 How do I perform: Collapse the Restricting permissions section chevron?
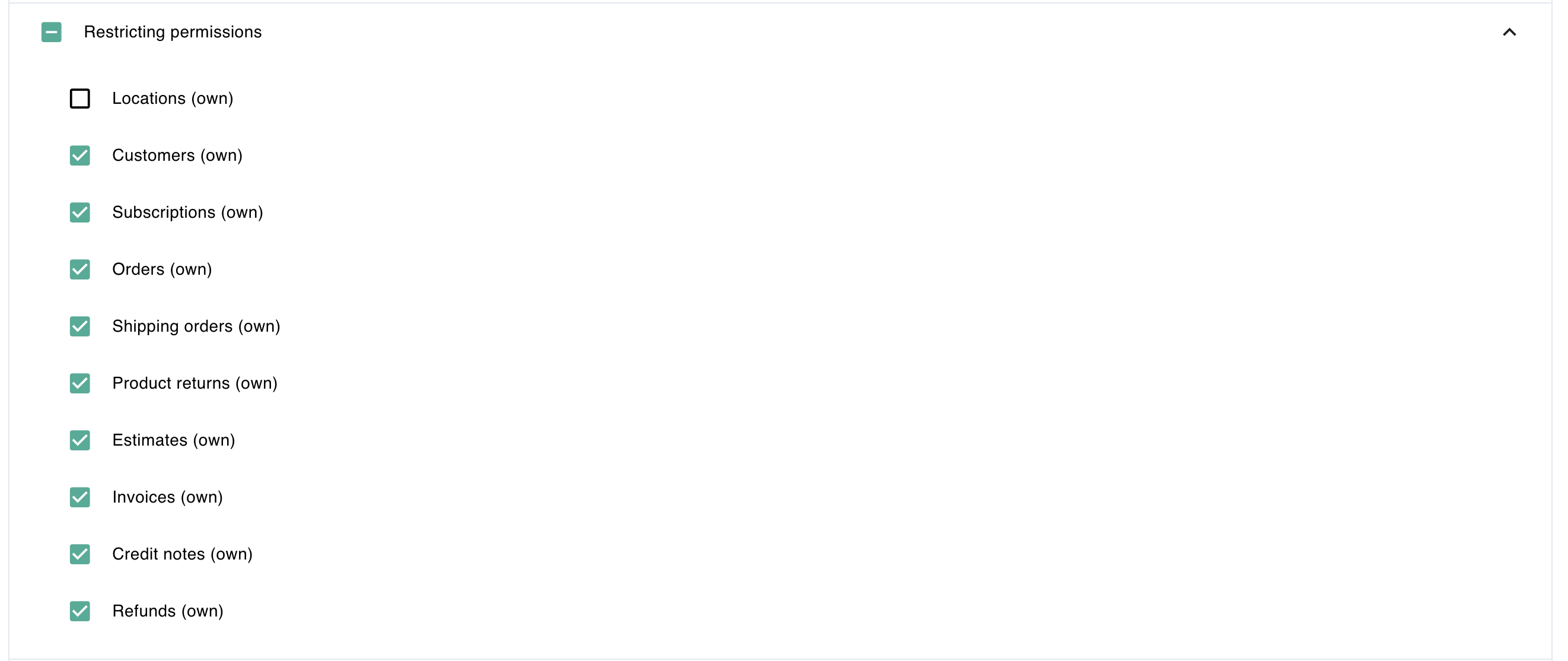point(1509,32)
